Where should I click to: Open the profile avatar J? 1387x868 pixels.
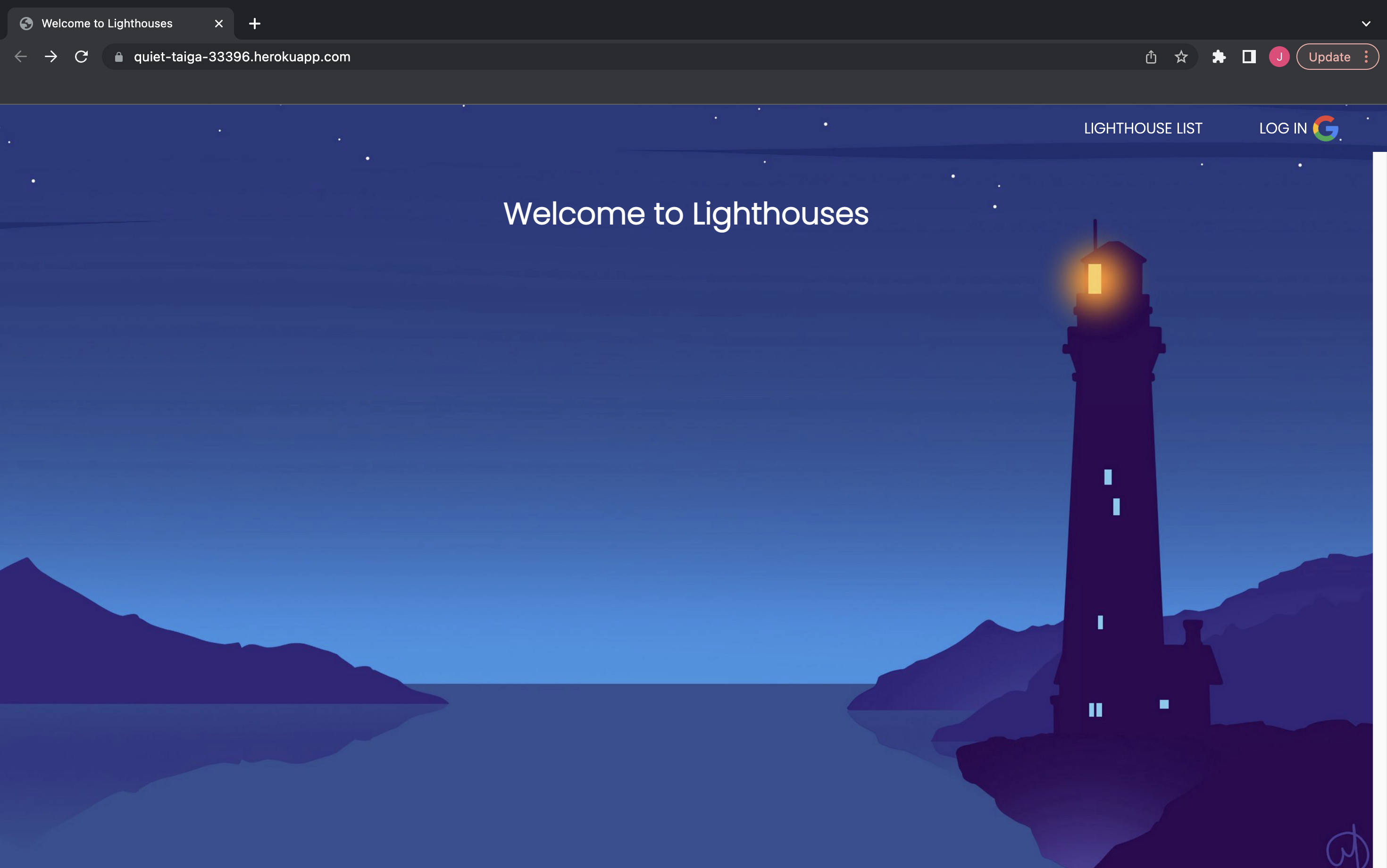pos(1279,57)
